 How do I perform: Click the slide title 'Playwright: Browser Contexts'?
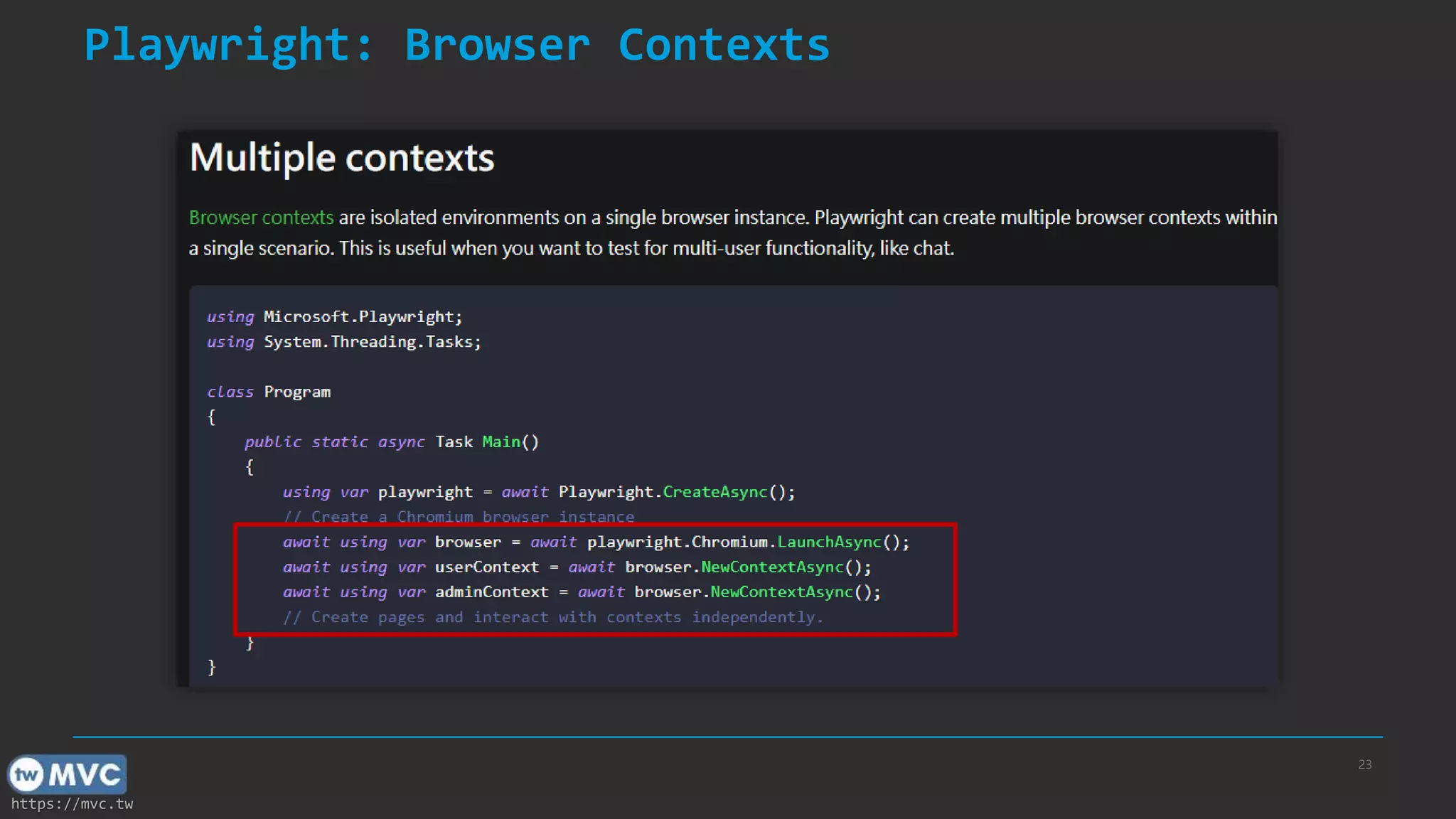tap(457, 45)
